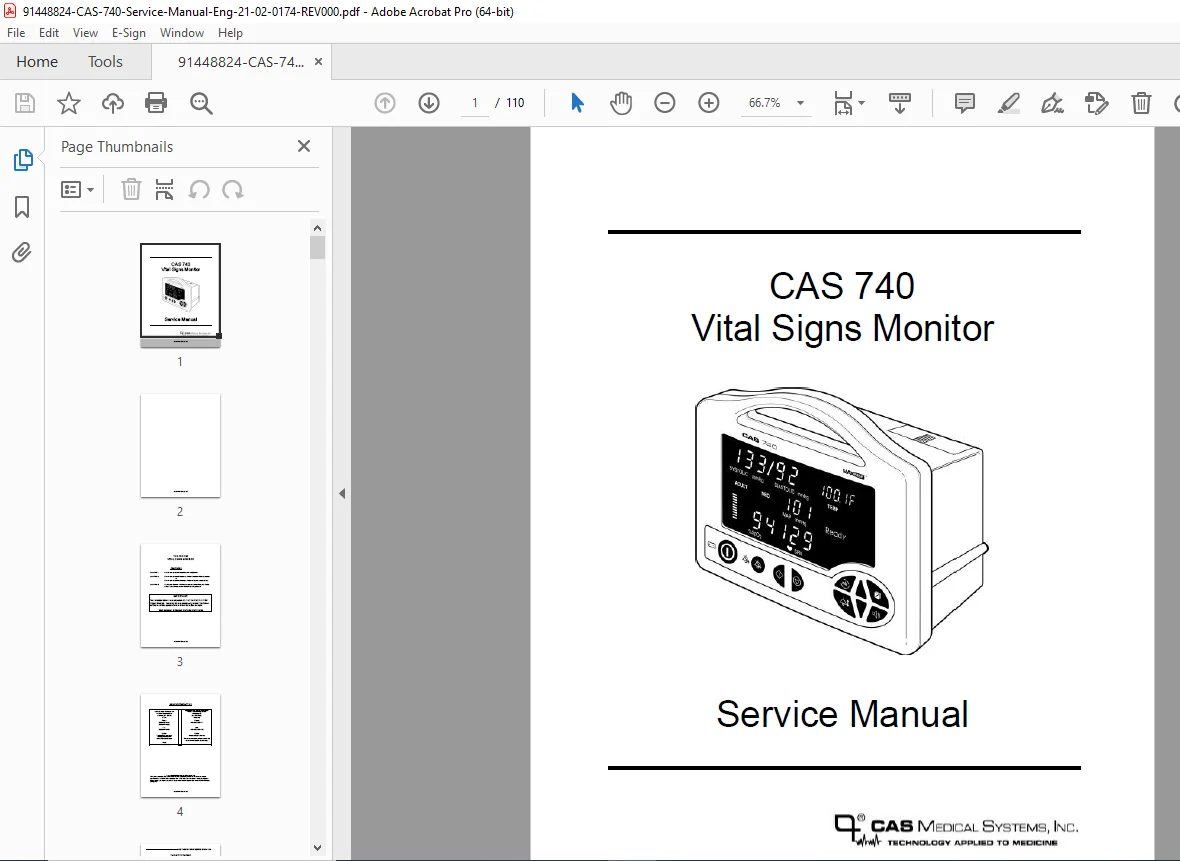Image resolution: width=1180 pixels, height=861 pixels.
Task: Zoom in with plus icon
Action: coord(709,103)
